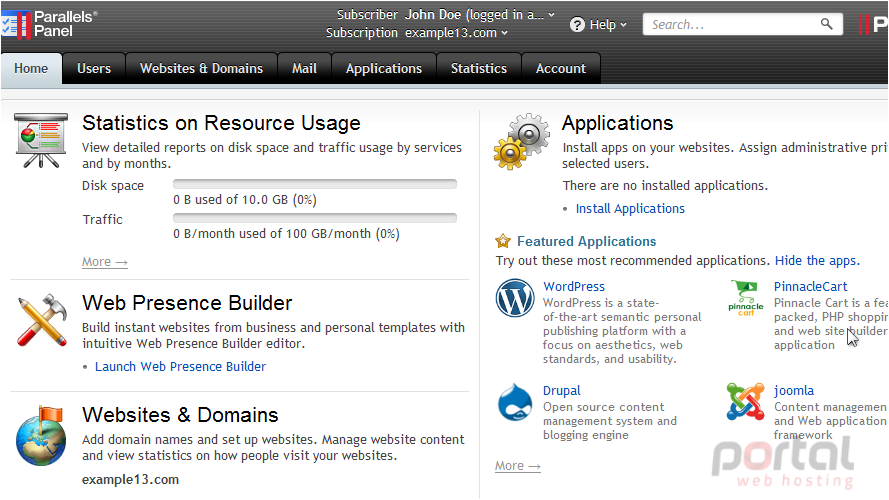
Task: Click the Statistics on Resource Usage heading
Action: (x=221, y=123)
